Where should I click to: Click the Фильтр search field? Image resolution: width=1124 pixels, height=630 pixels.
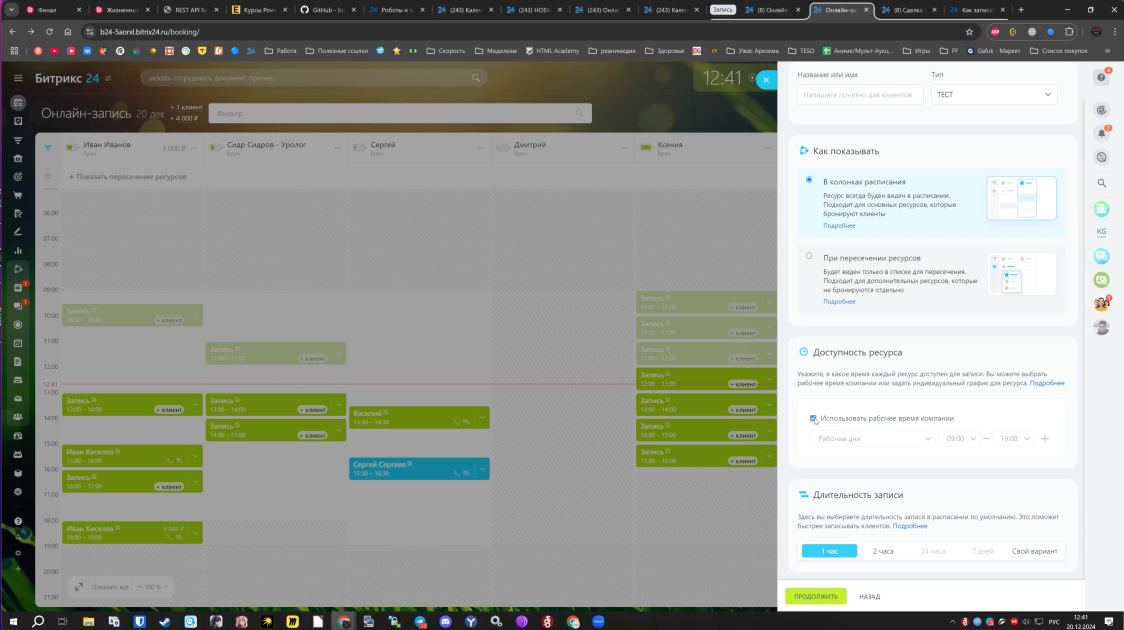coord(400,113)
